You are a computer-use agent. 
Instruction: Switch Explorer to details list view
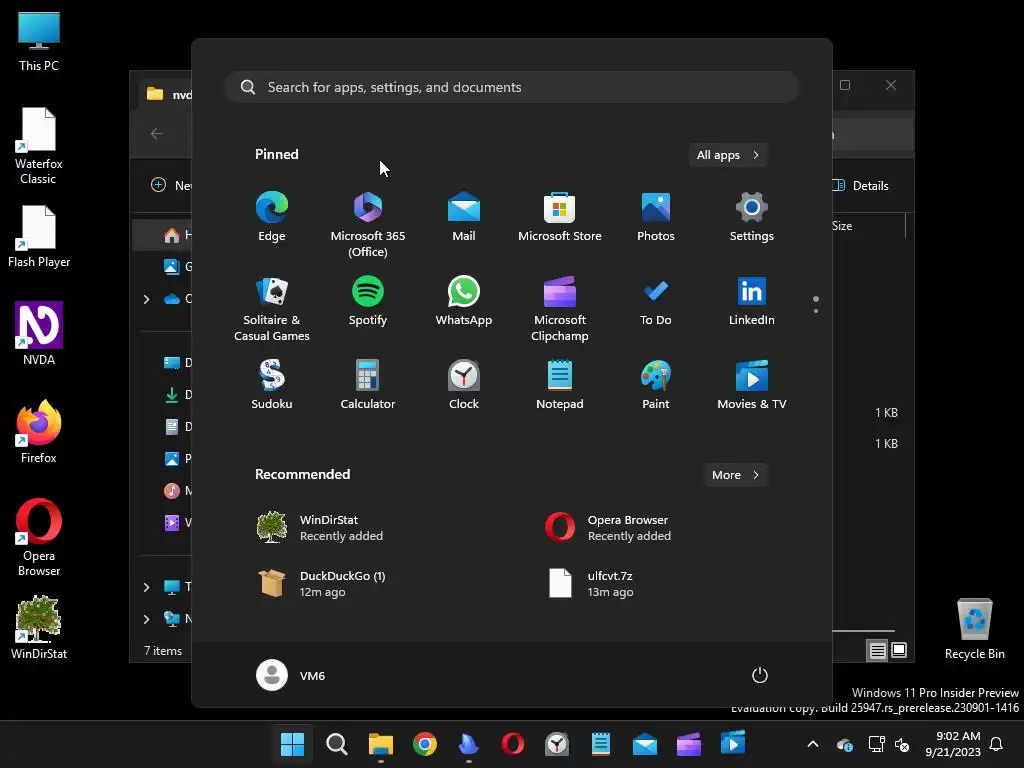click(877, 650)
